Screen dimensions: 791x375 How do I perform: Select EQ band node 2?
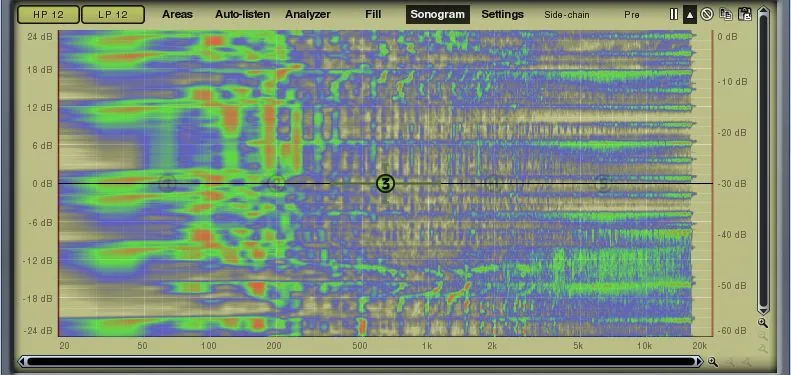tap(275, 183)
